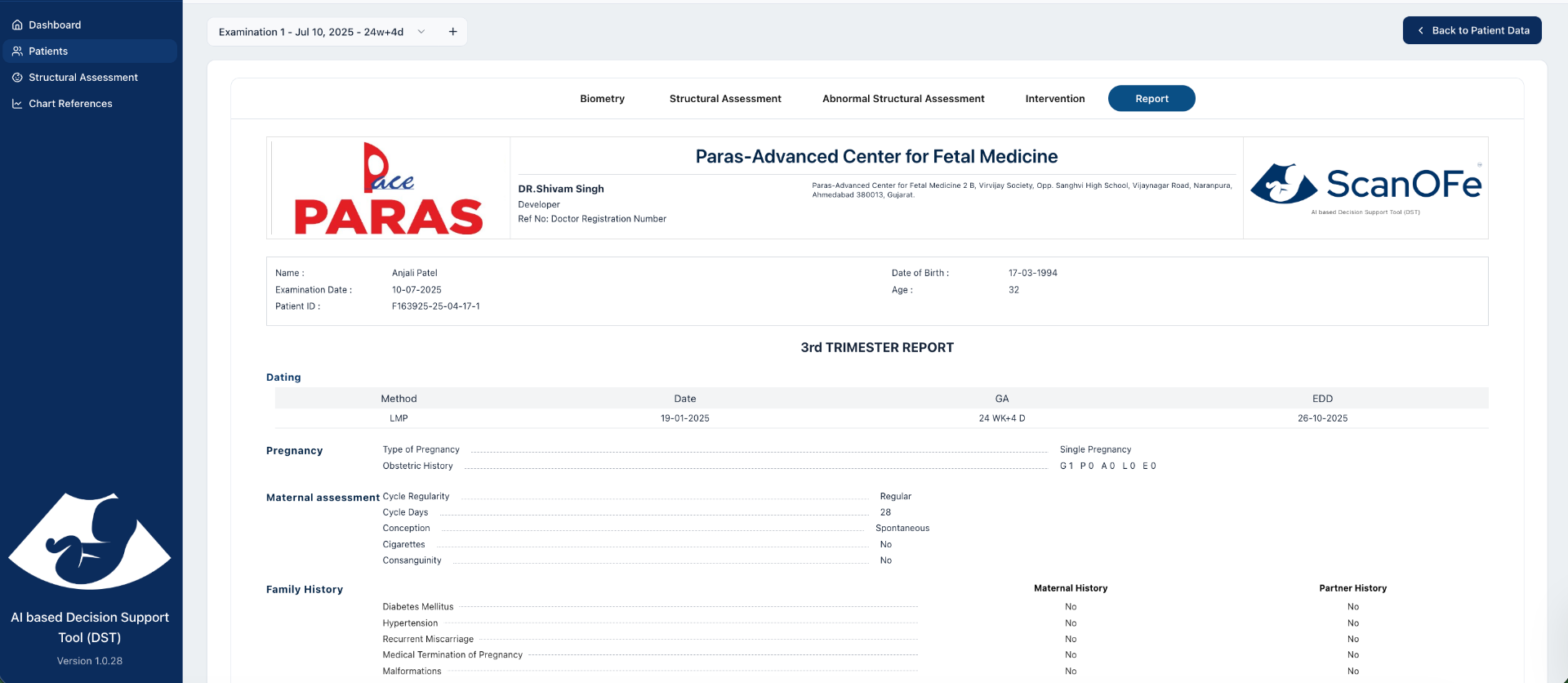
Task: Click Back to Patient Data button
Action: [1472, 30]
